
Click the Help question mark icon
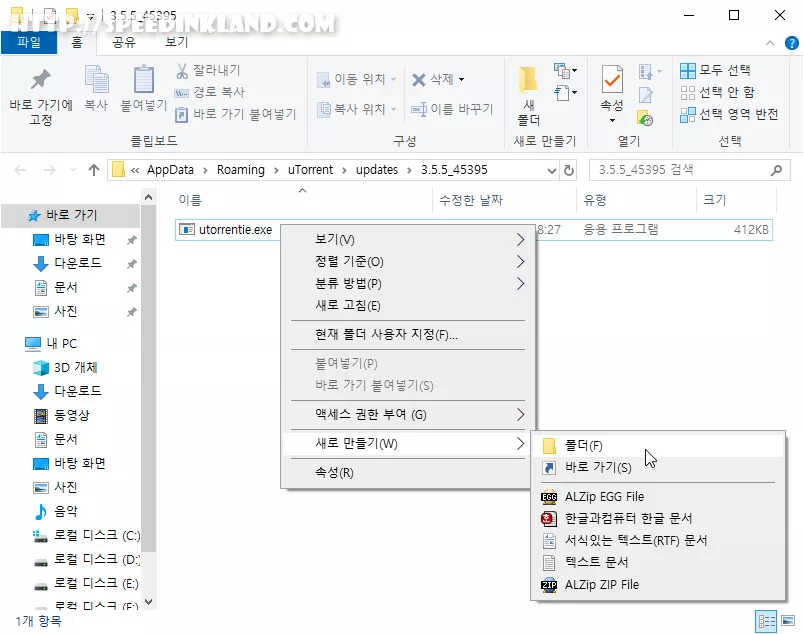792,43
